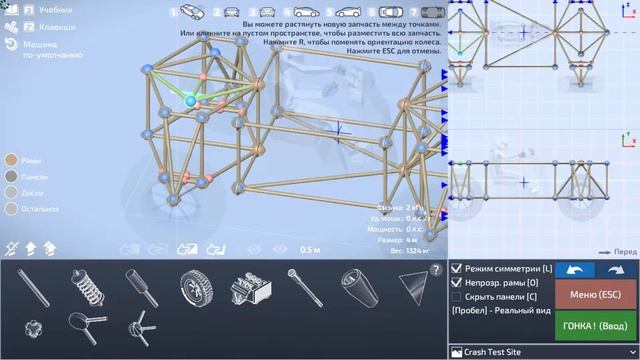Click the 0.5 м grid step value
This screenshot has height=360, width=640.
tap(310, 250)
